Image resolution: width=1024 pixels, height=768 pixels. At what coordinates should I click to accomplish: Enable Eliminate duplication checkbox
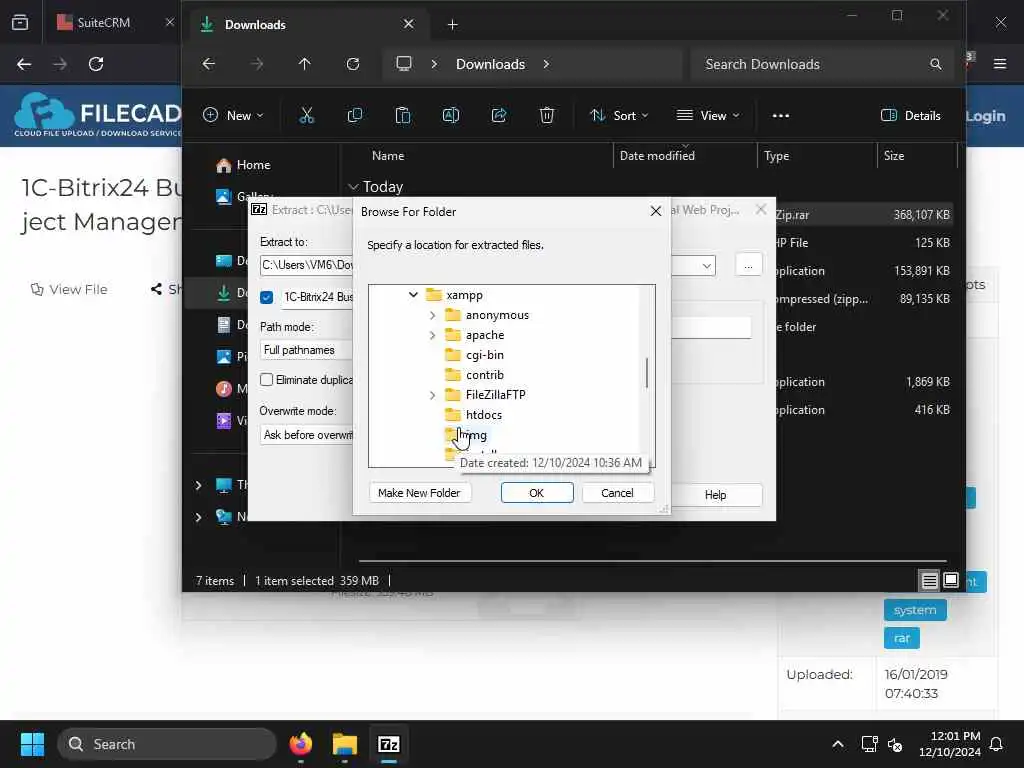(266, 379)
